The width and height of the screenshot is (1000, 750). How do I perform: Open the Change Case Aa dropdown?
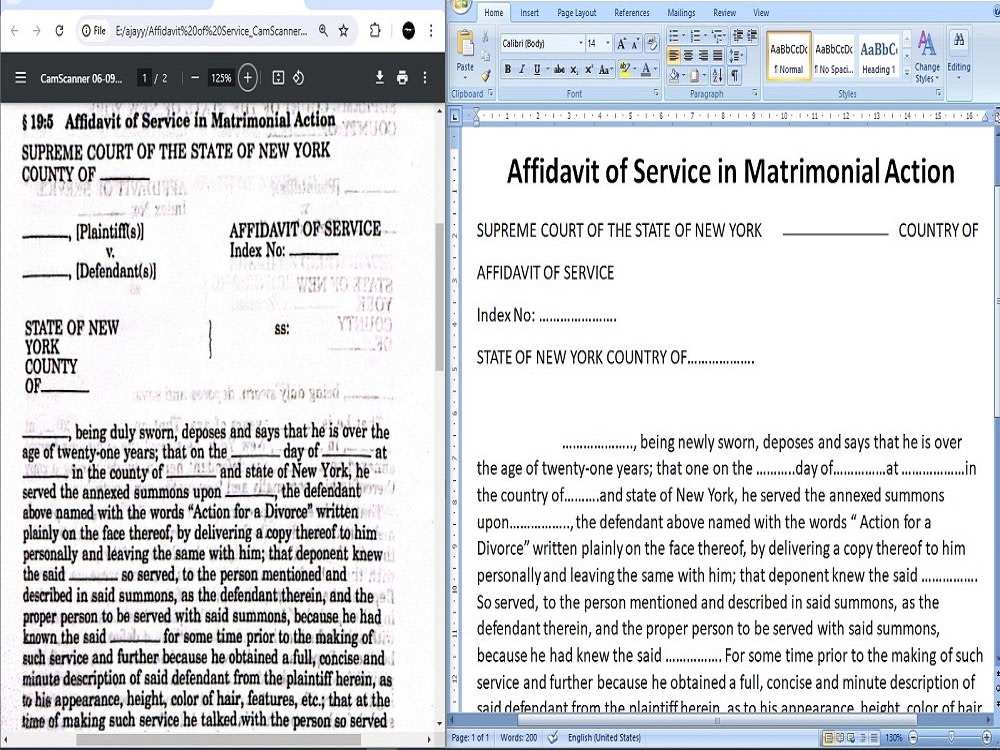tap(605, 70)
